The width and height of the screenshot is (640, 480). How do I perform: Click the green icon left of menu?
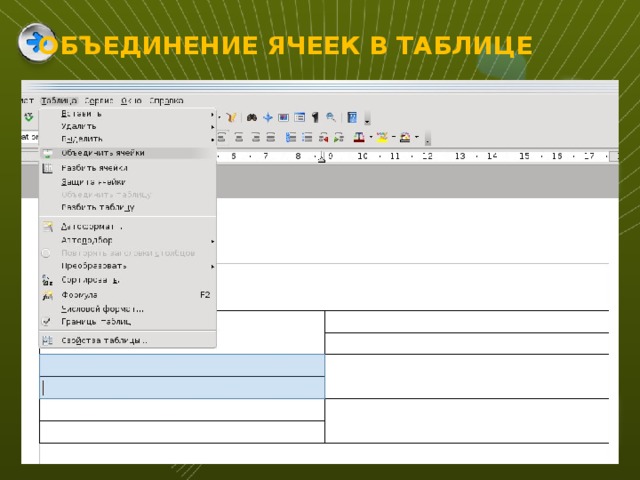pyautogui.click(x=29, y=118)
